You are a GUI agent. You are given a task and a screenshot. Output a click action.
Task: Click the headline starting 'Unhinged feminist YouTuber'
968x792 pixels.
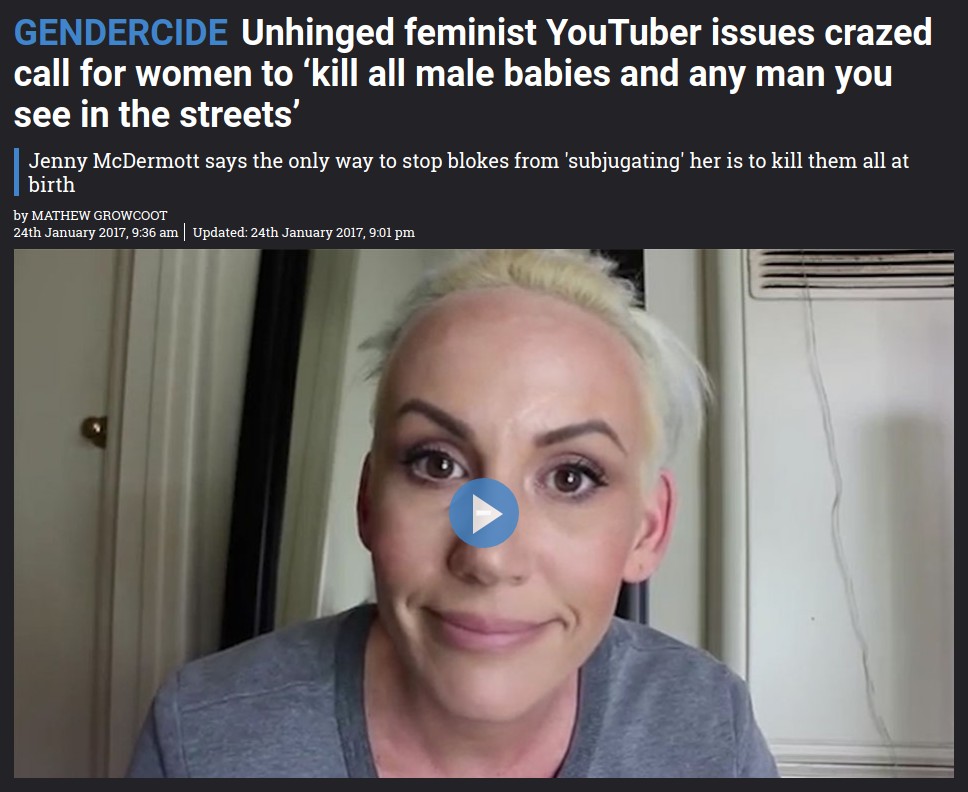(x=473, y=73)
